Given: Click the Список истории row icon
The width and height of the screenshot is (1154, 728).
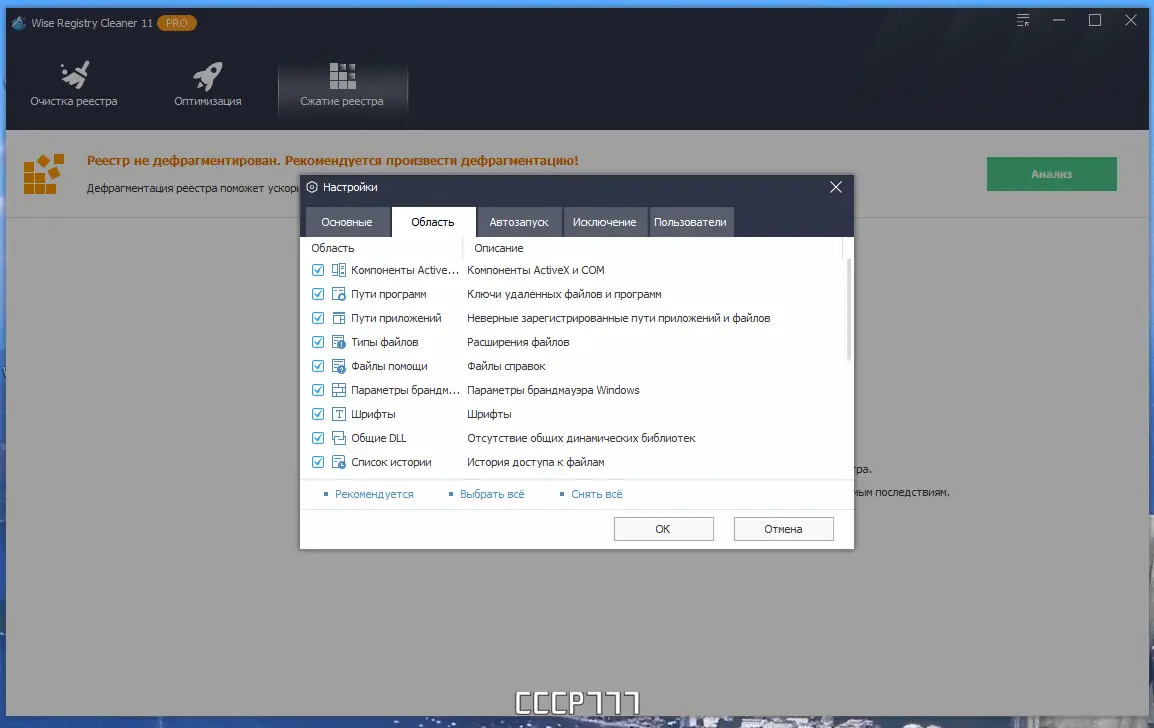Looking at the screenshot, I should pyautogui.click(x=339, y=462).
